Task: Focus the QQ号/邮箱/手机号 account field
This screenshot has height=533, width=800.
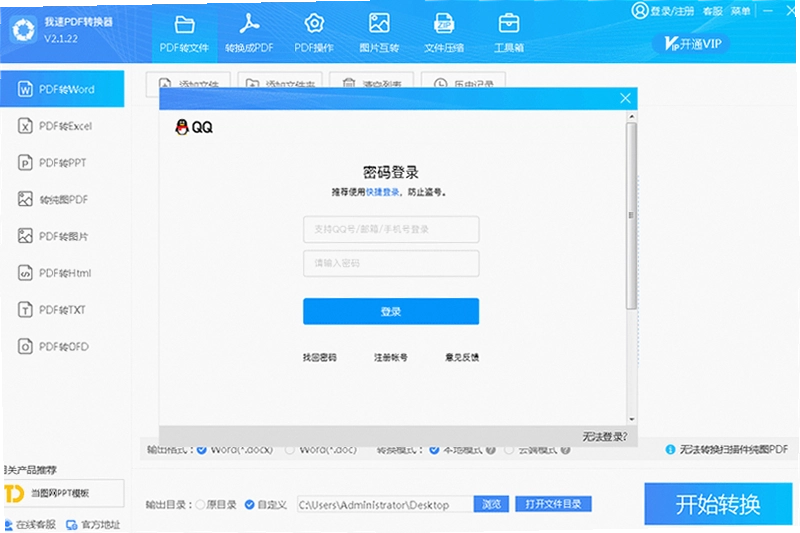Action: pyautogui.click(x=391, y=230)
